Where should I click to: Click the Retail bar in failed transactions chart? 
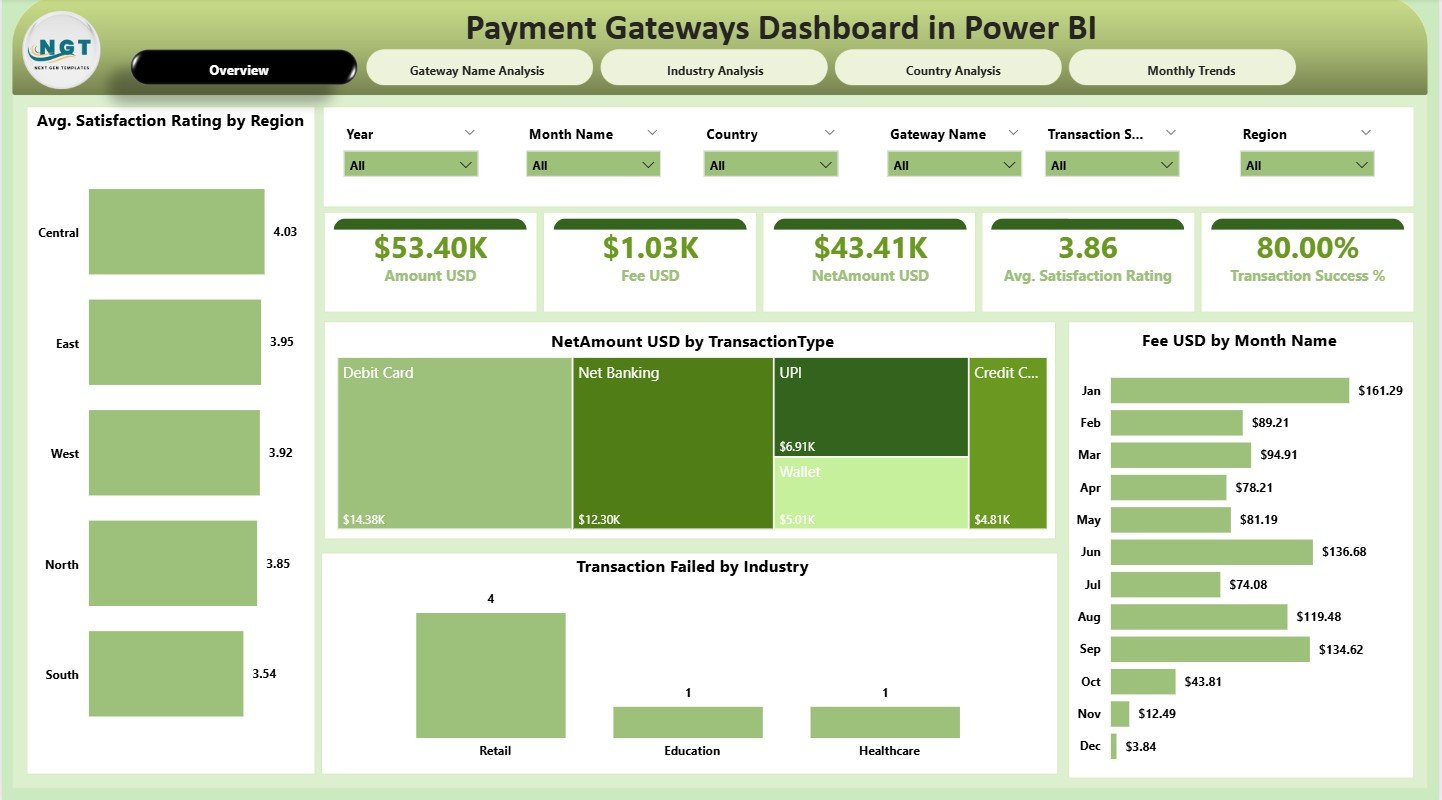pyautogui.click(x=491, y=675)
